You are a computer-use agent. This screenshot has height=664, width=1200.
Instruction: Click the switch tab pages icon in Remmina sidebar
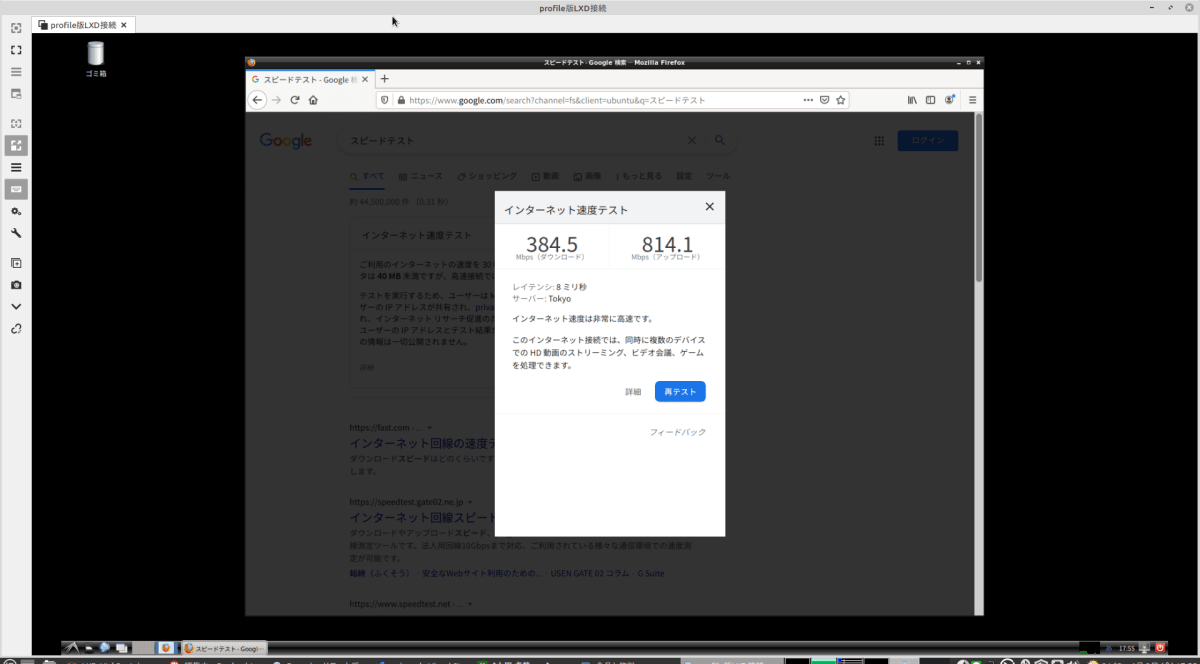(16, 72)
